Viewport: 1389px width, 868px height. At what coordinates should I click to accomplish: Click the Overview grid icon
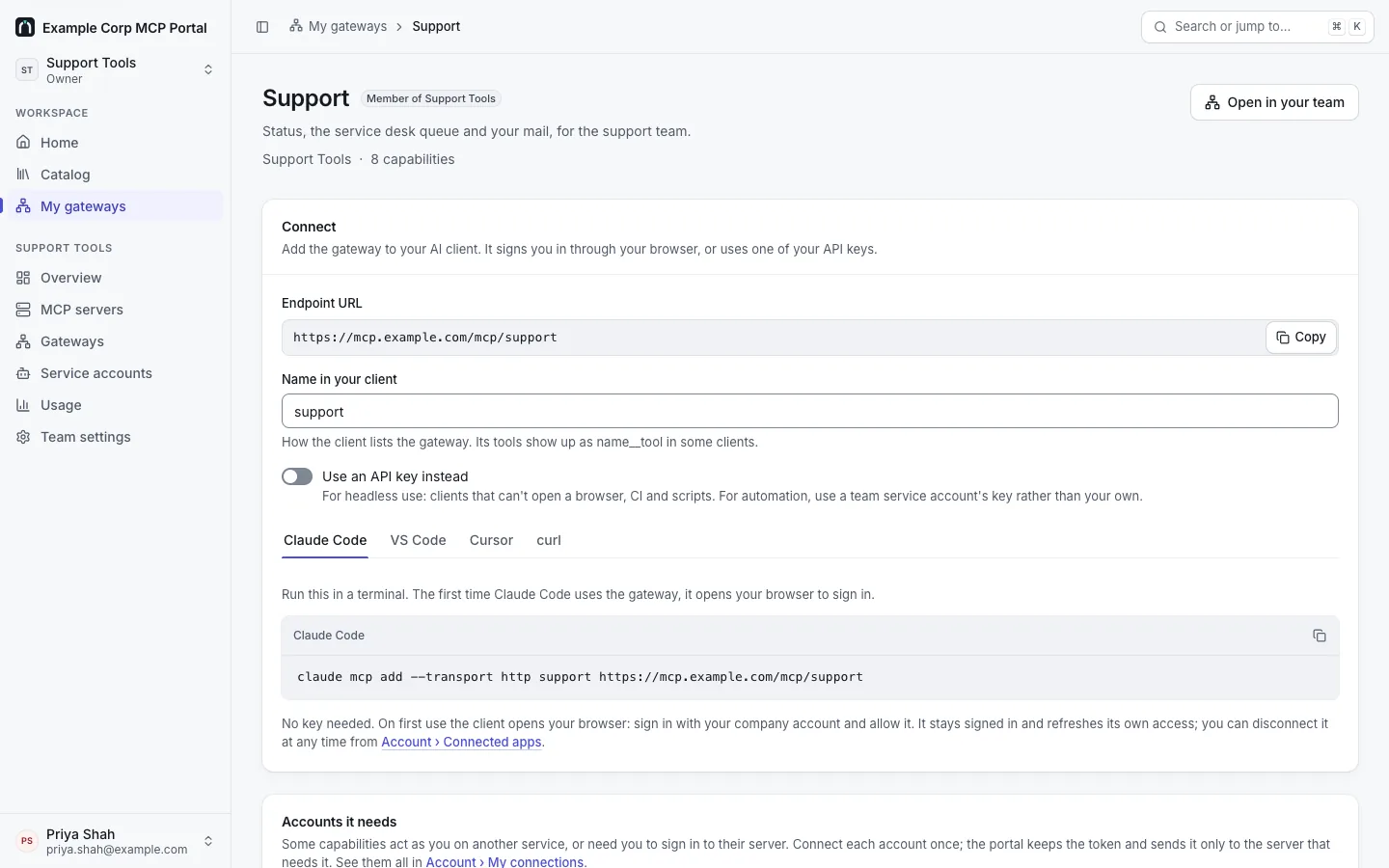tap(23, 278)
